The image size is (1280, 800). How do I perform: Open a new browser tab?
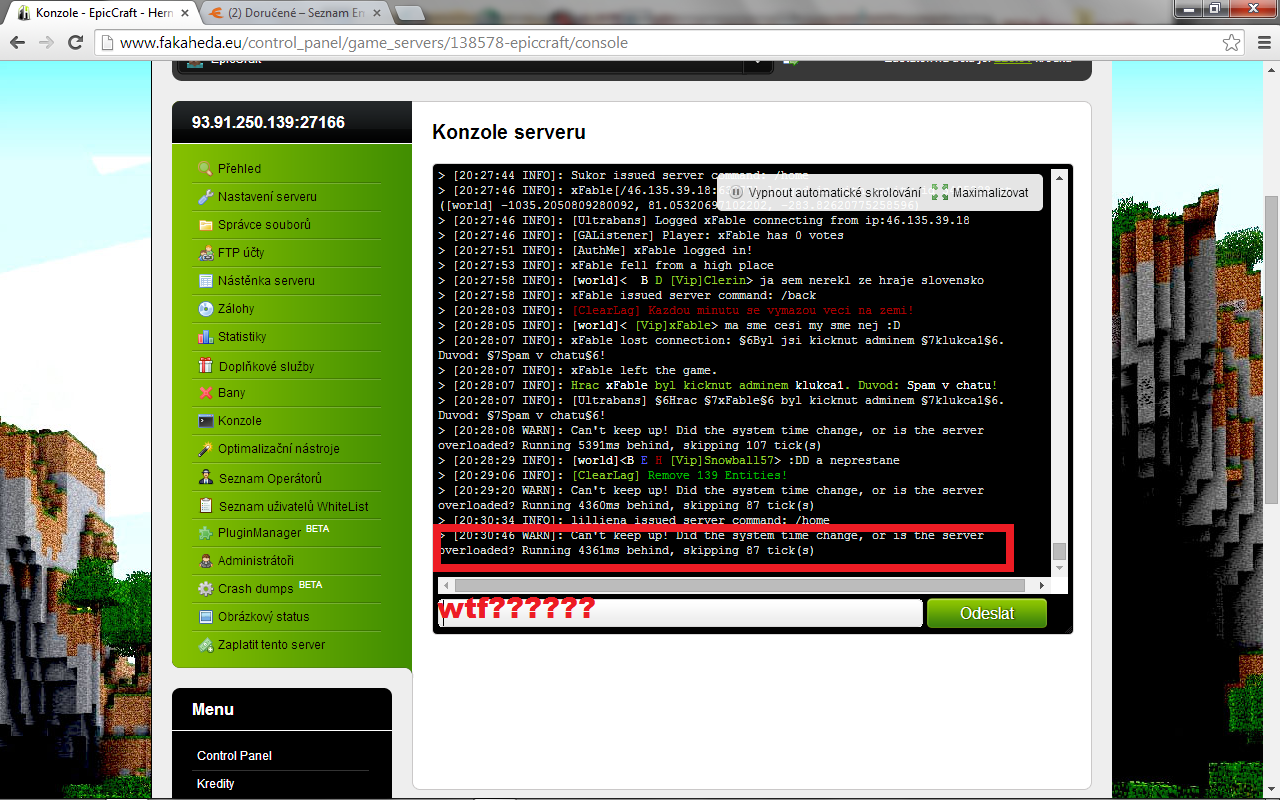tap(408, 14)
